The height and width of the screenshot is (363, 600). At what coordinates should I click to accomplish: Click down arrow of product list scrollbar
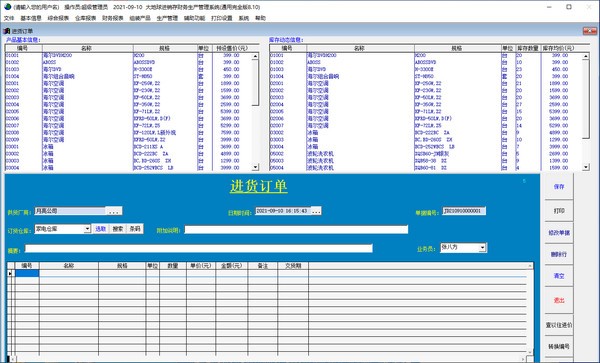point(255,167)
